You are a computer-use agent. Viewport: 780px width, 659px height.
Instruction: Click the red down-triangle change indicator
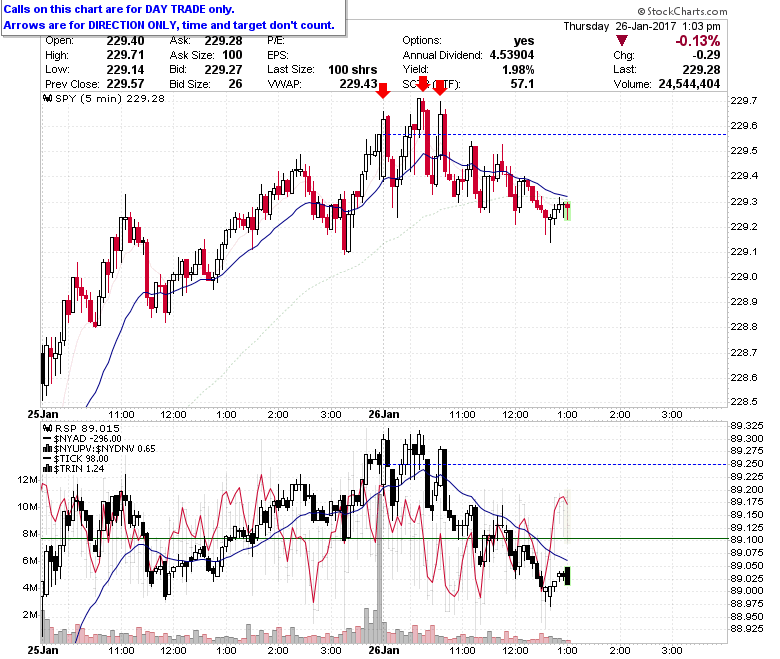[621, 41]
